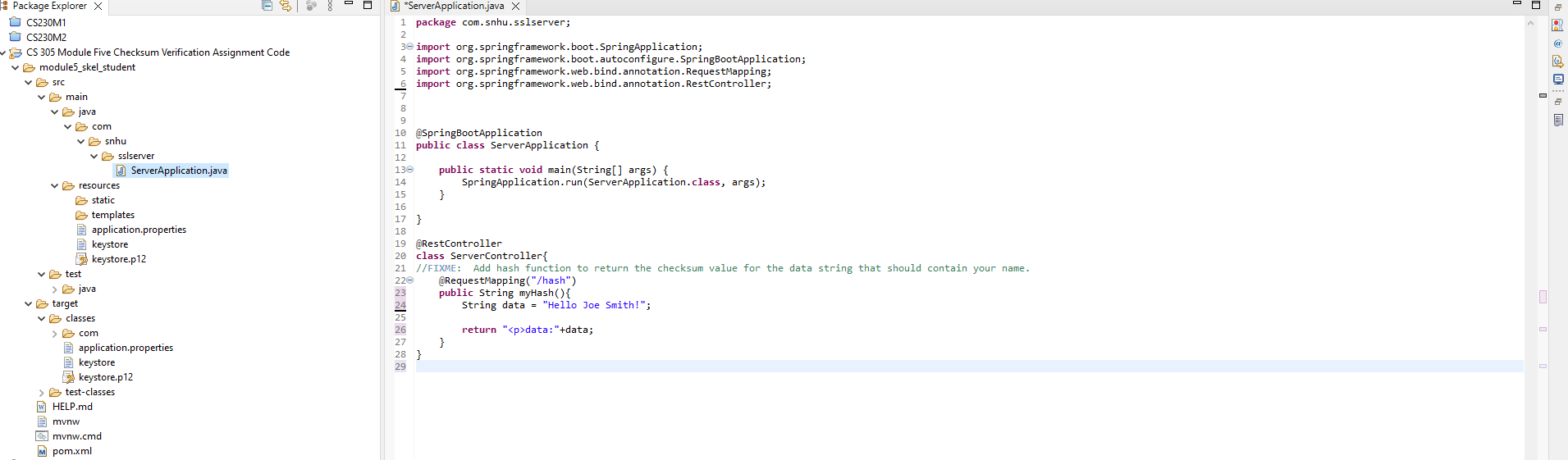The image size is (1568, 460).
Task: Select the Package Explorer tab
Action: [x=49, y=6]
